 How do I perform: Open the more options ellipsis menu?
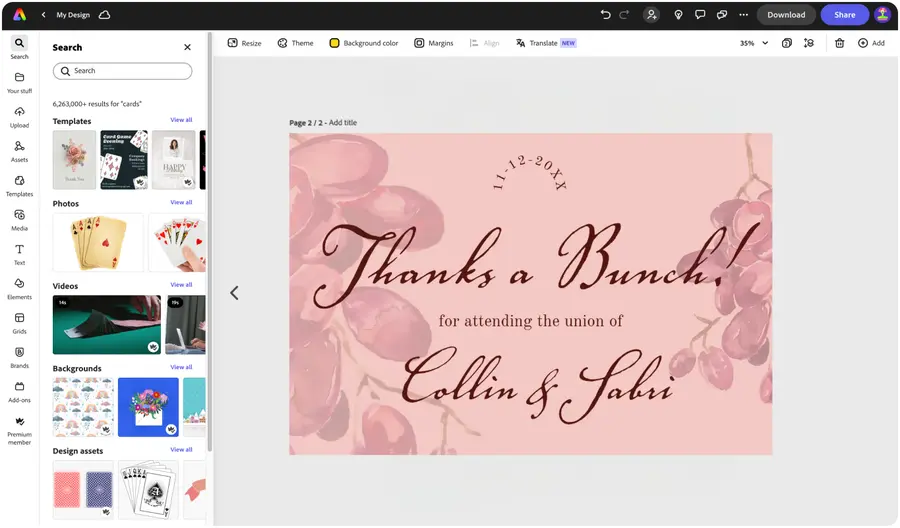click(743, 15)
